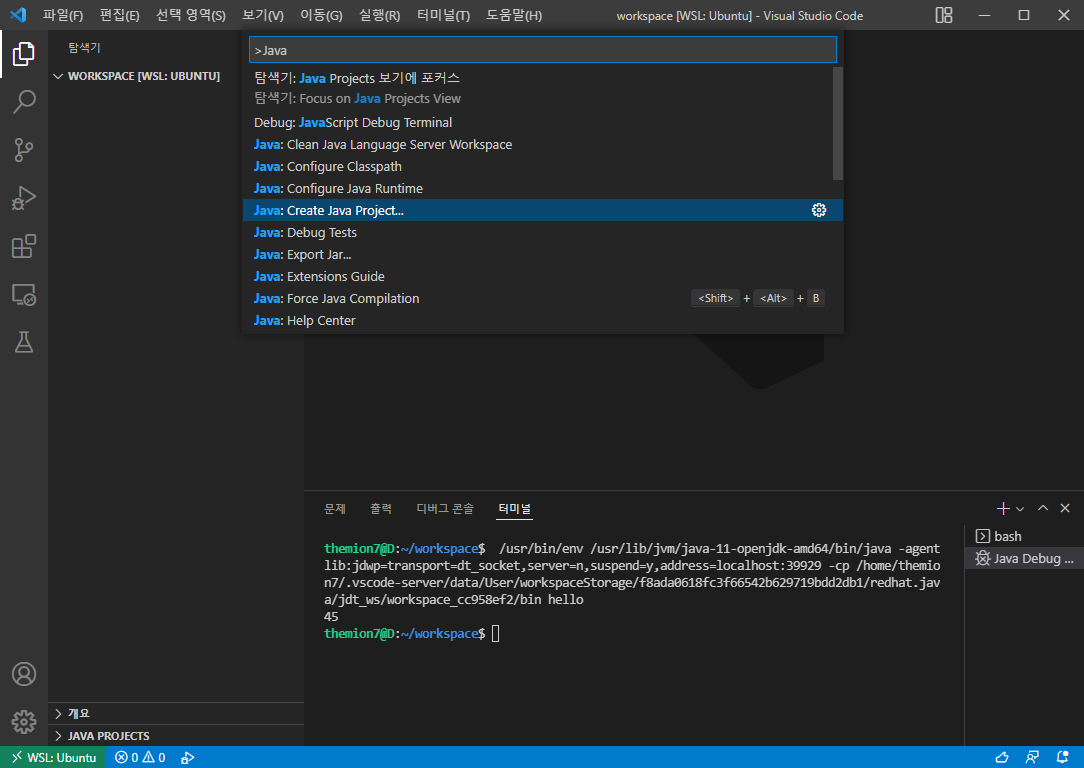Select Java: Create Java Project command

(x=543, y=210)
